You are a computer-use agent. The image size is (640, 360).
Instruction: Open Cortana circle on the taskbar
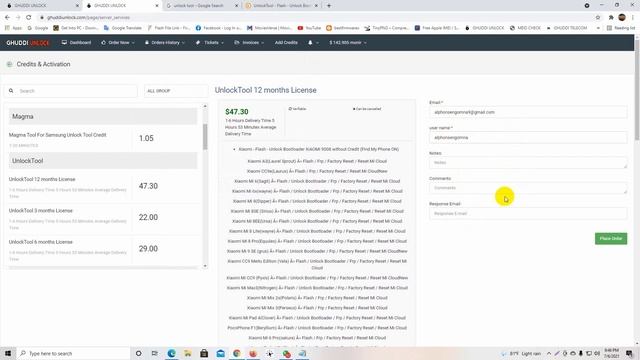(138, 353)
